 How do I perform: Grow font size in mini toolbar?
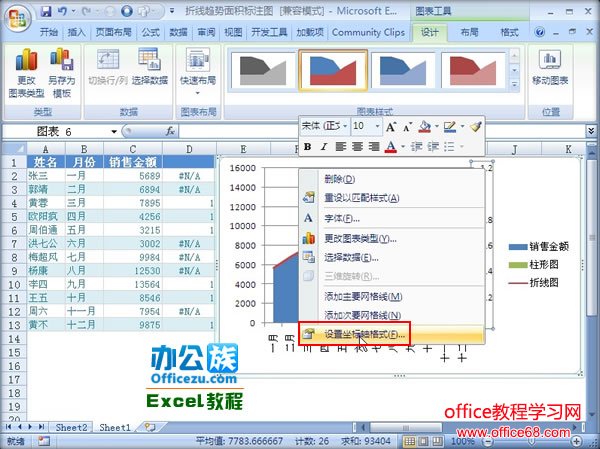coord(391,127)
